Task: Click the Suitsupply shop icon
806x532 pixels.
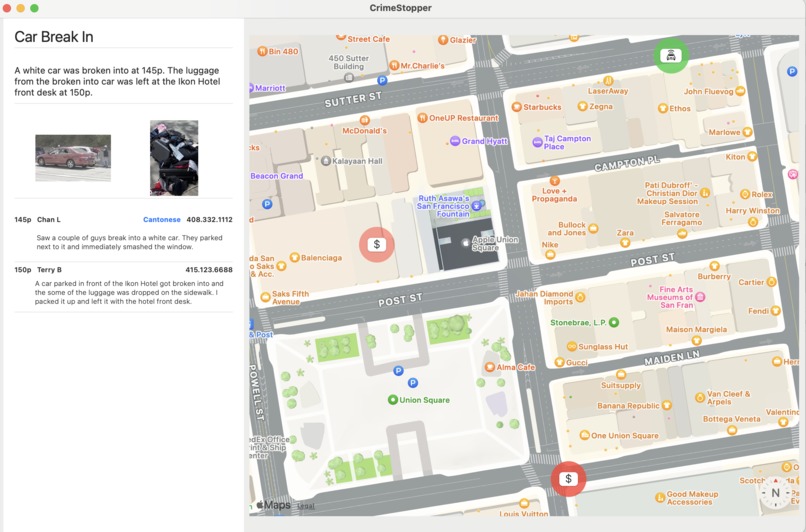Action: click(621, 375)
